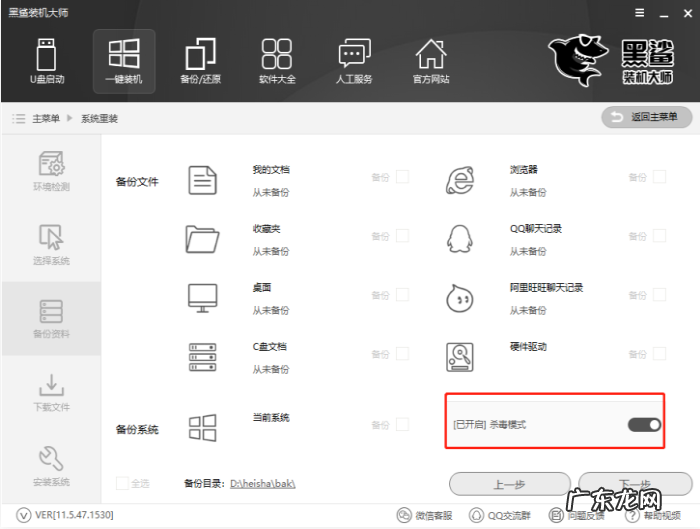Turn off the 杀毒模式 switch
Image resolution: width=700 pixels, height=529 pixels.
[644, 425]
